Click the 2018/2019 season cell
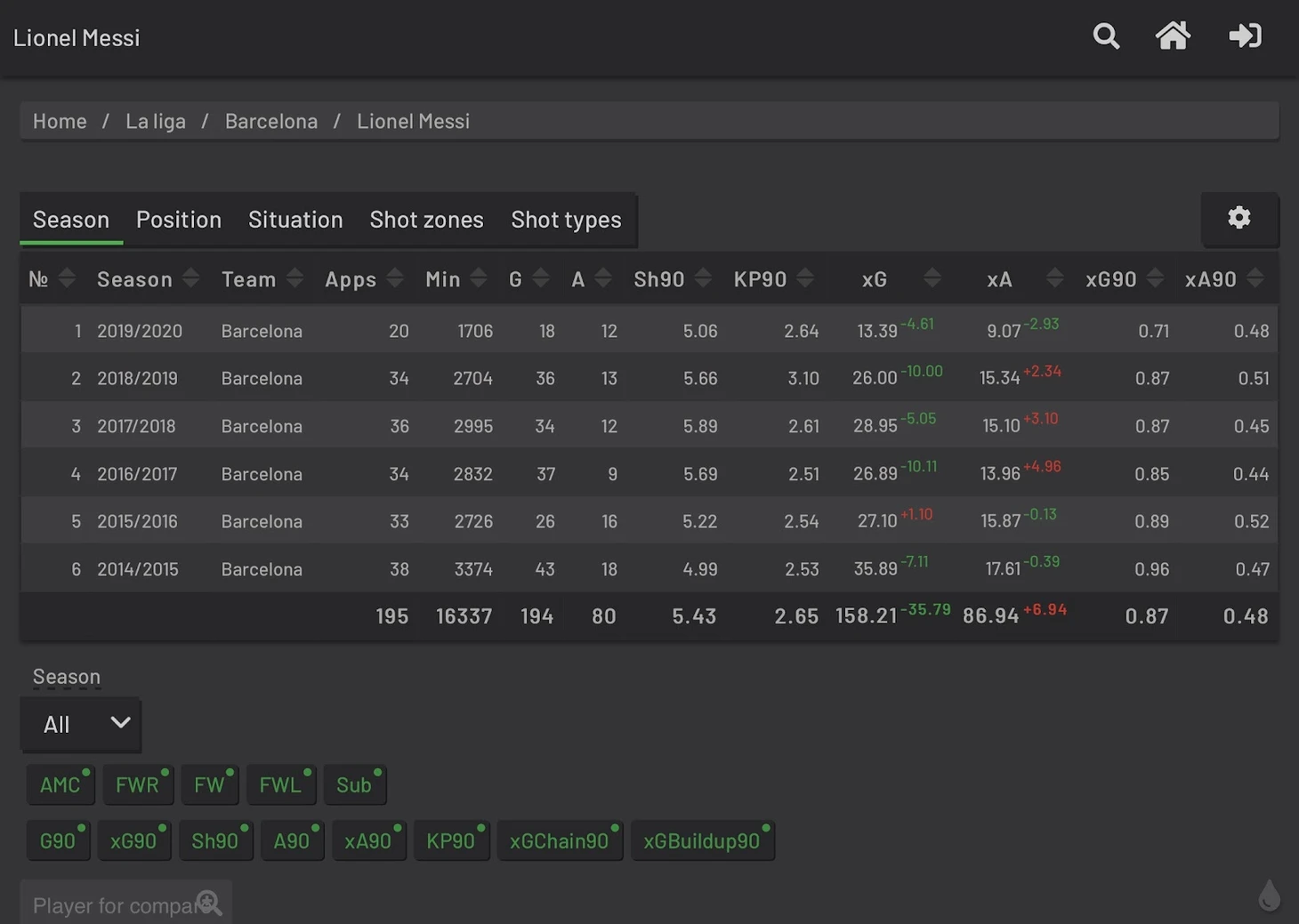Image resolution: width=1299 pixels, height=924 pixels. [137, 378]
